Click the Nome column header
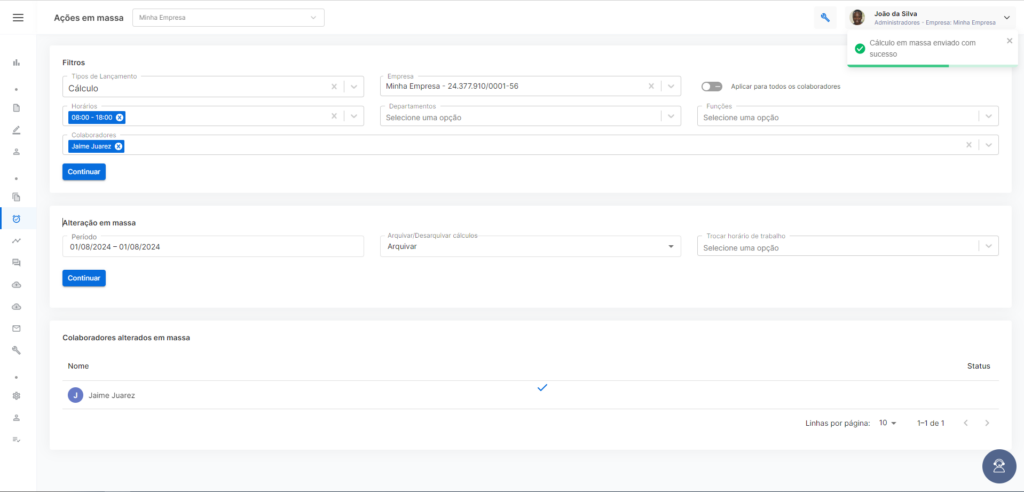1024x492 pixels. [78, 366]
